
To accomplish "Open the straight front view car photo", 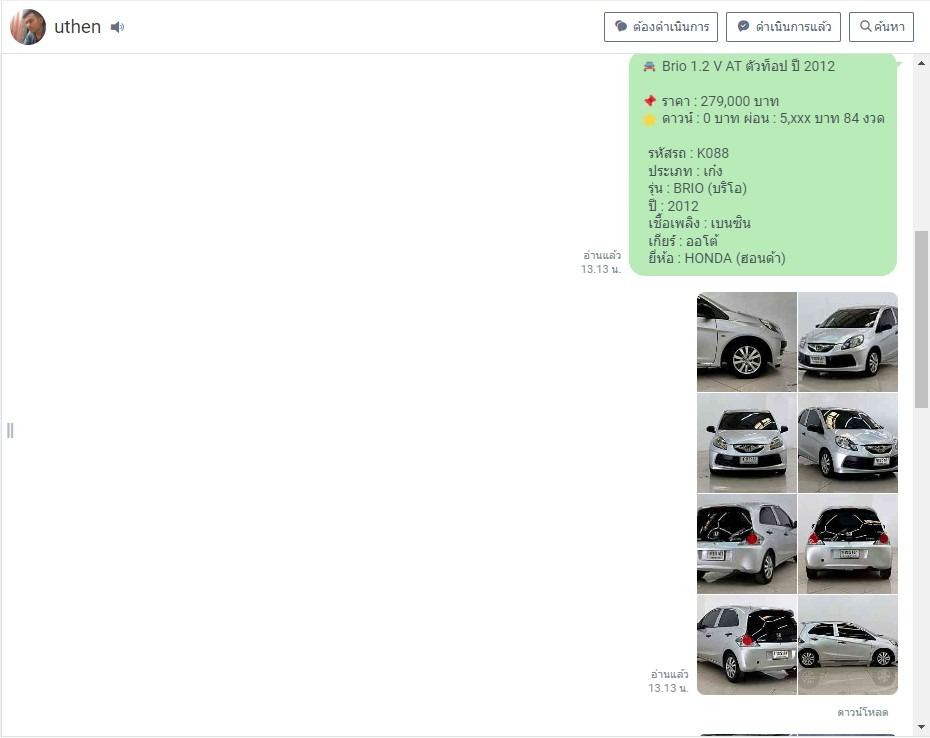I will pos(747,443).
